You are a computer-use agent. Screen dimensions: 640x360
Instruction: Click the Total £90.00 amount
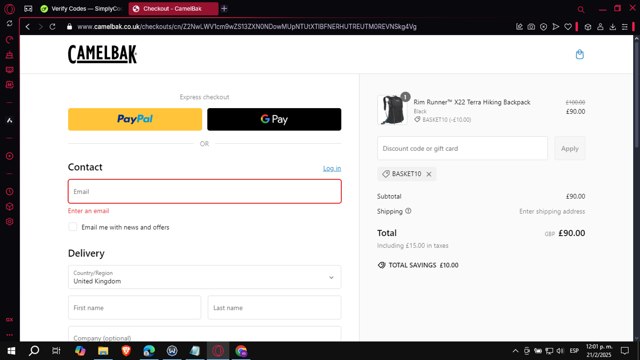571,233
